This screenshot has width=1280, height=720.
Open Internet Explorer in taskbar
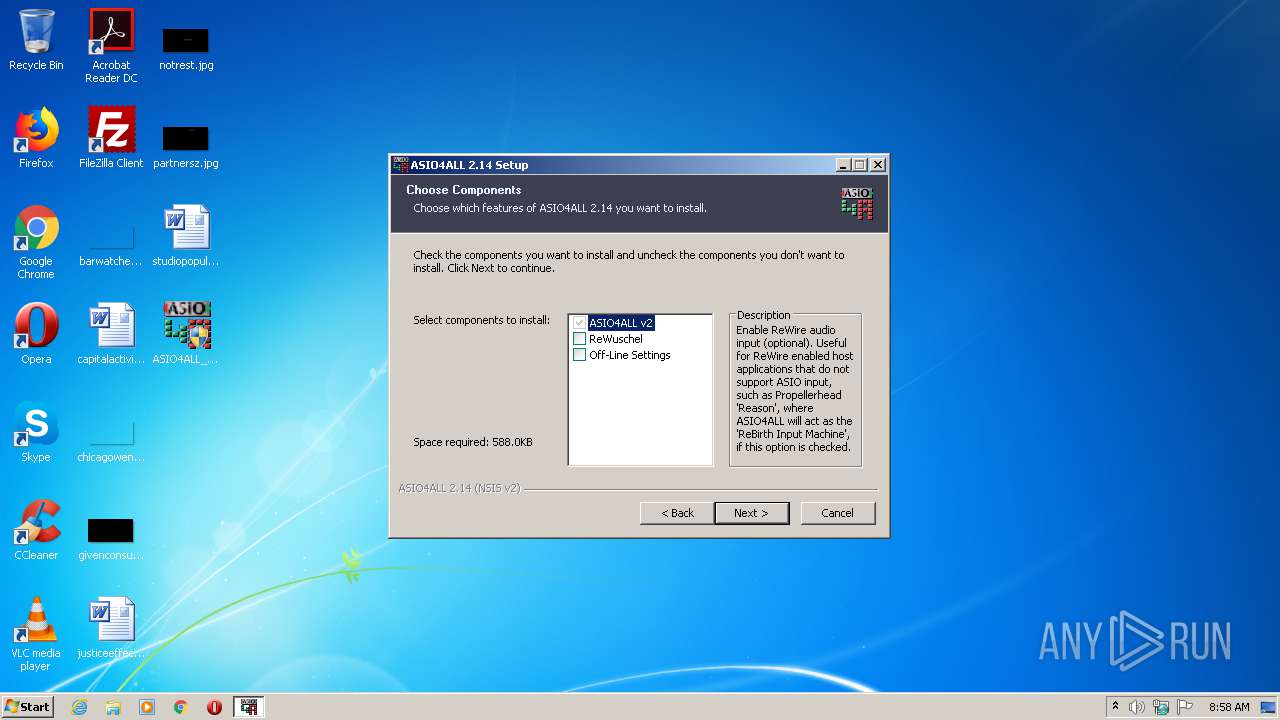tap(79, 707)
